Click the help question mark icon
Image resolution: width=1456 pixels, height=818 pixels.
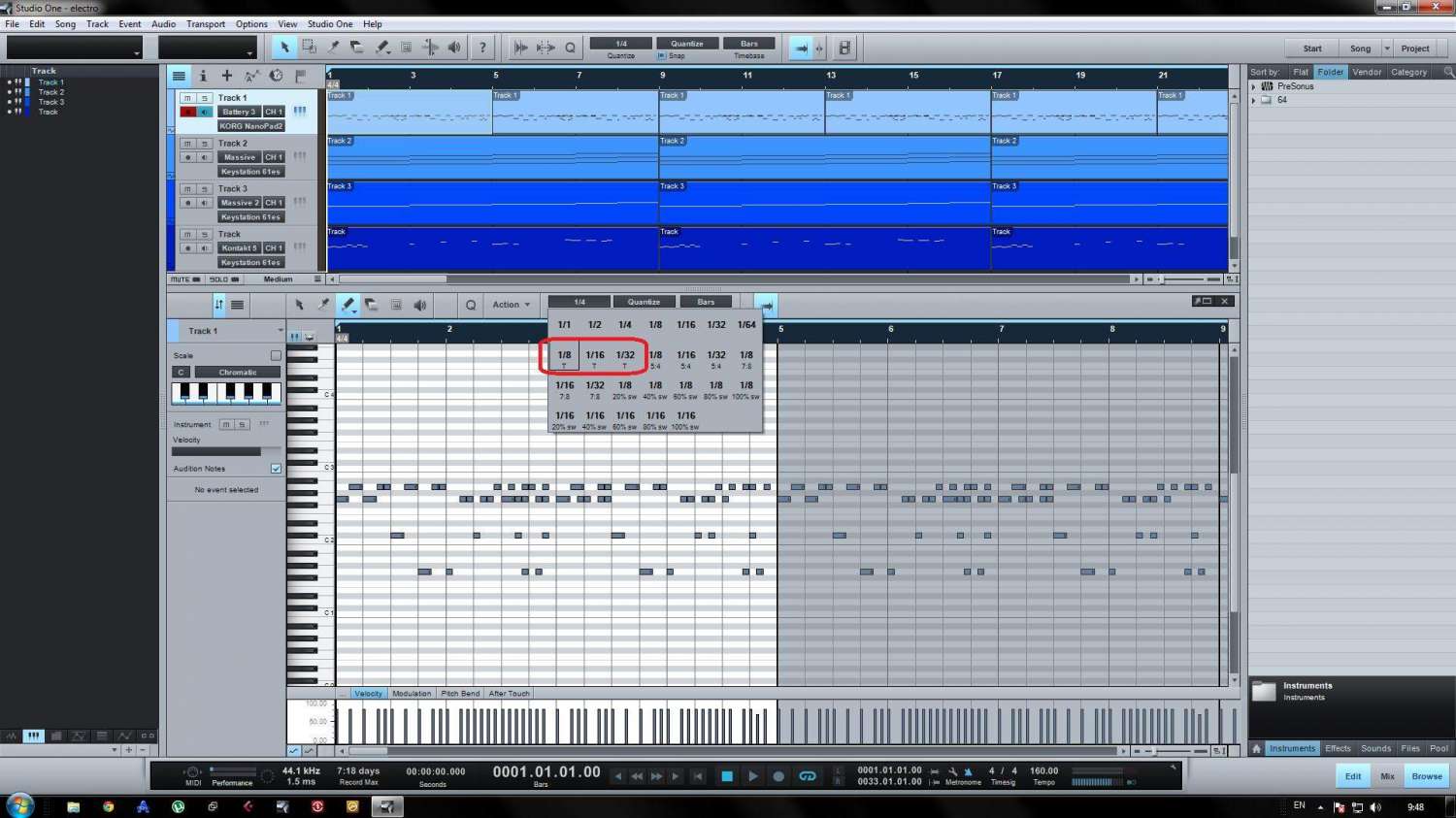pyautogui.click(x=482, y=48)
